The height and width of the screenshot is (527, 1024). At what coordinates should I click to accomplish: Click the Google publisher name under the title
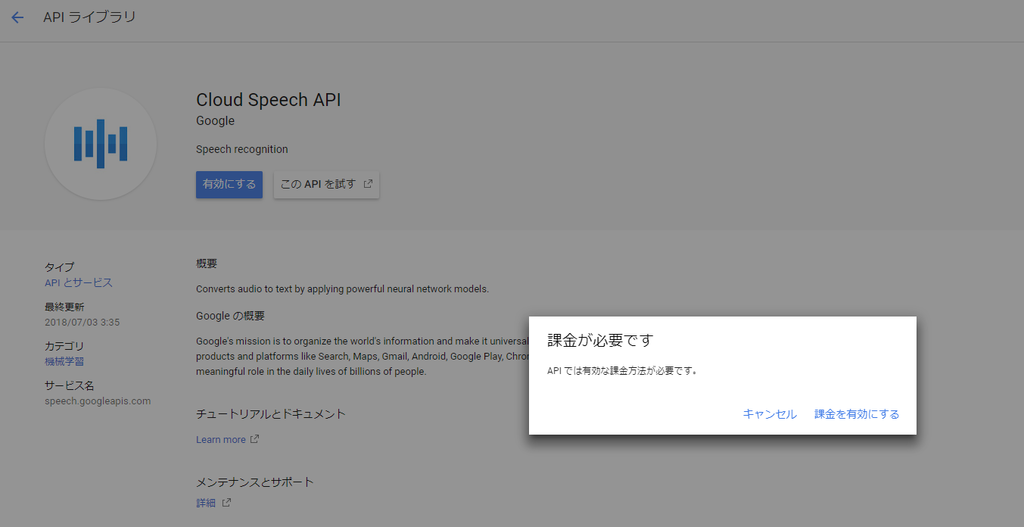click(215, 121)
